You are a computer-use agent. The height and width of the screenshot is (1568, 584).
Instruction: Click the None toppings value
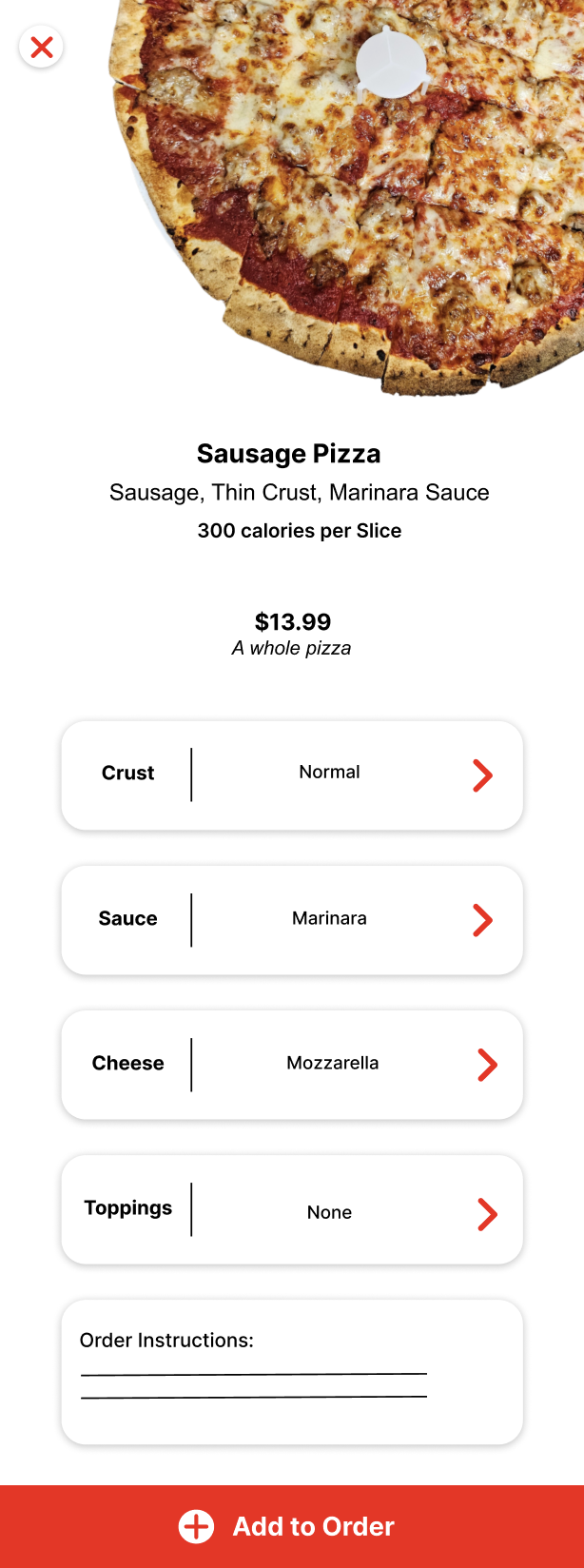(x=329, y=1212)
